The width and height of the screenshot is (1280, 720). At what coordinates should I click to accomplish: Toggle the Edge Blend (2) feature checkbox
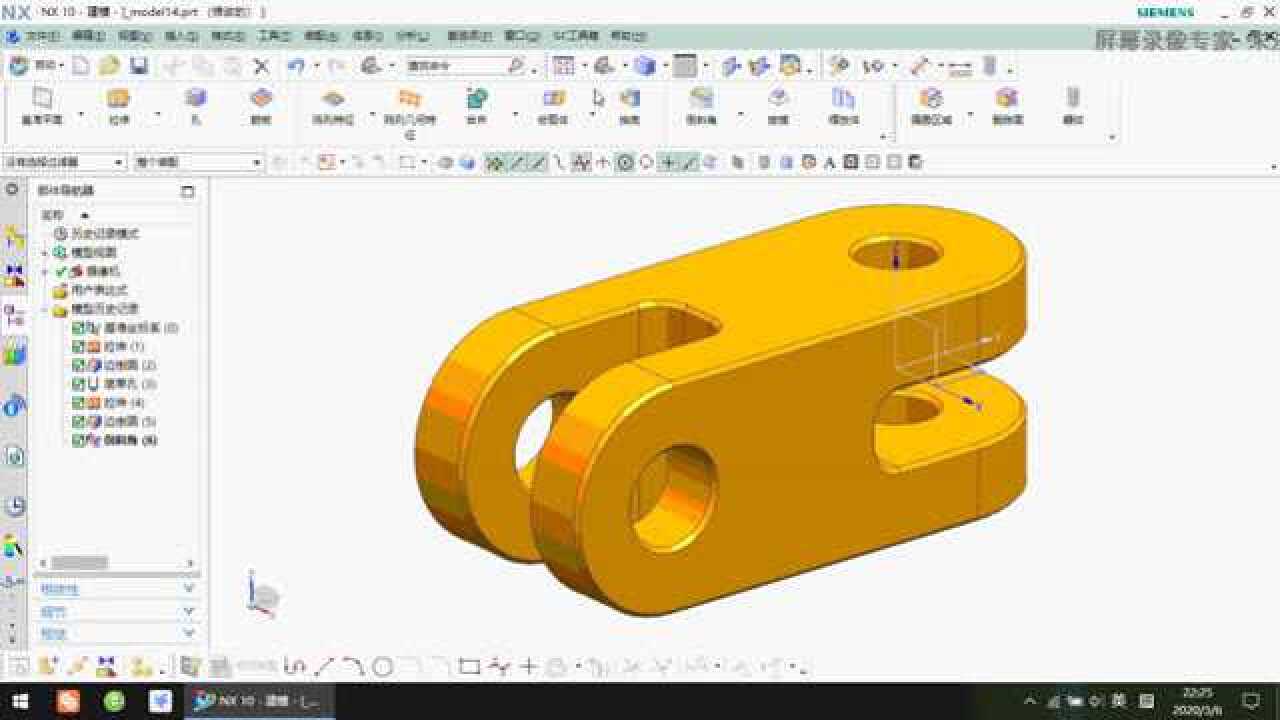[79, 365]
